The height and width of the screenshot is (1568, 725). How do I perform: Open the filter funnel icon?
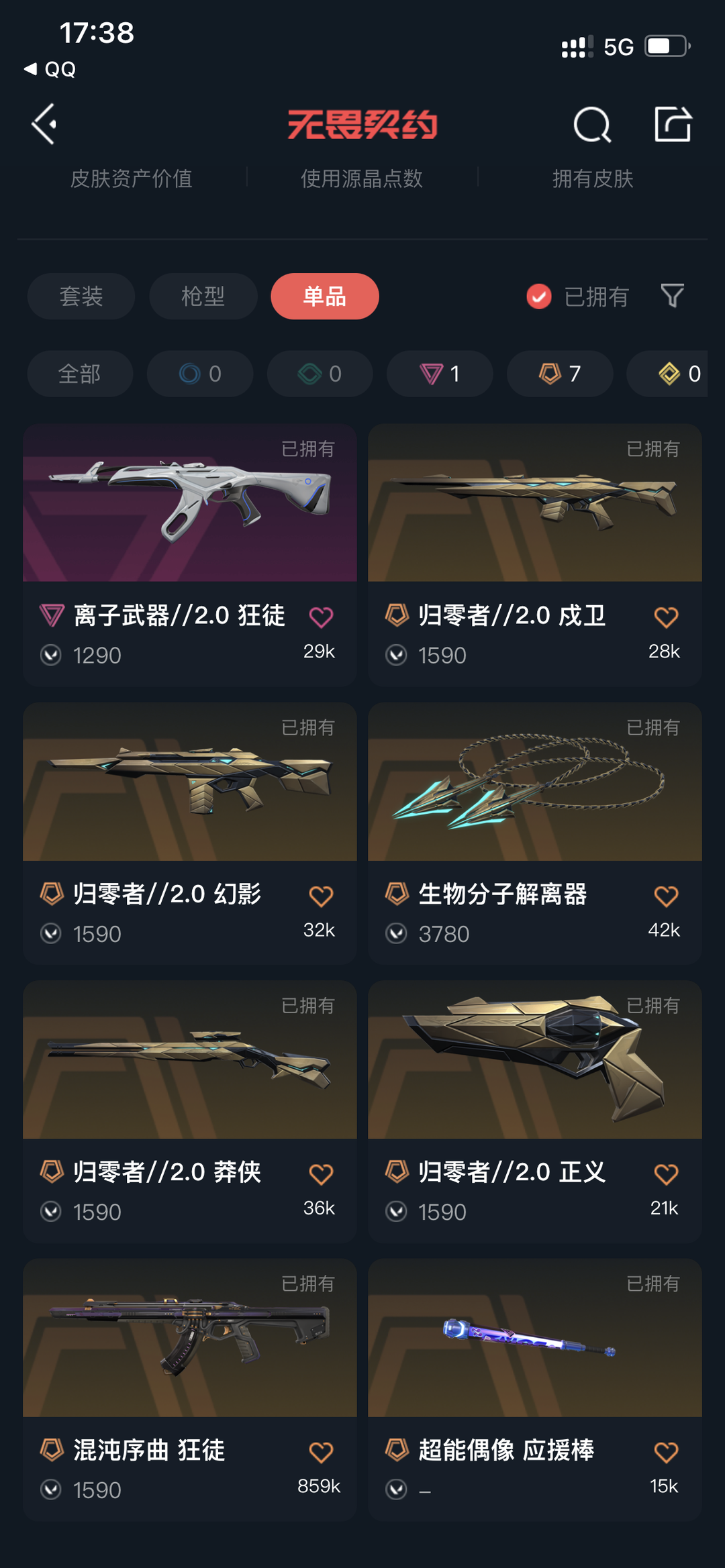click(672, 296)
